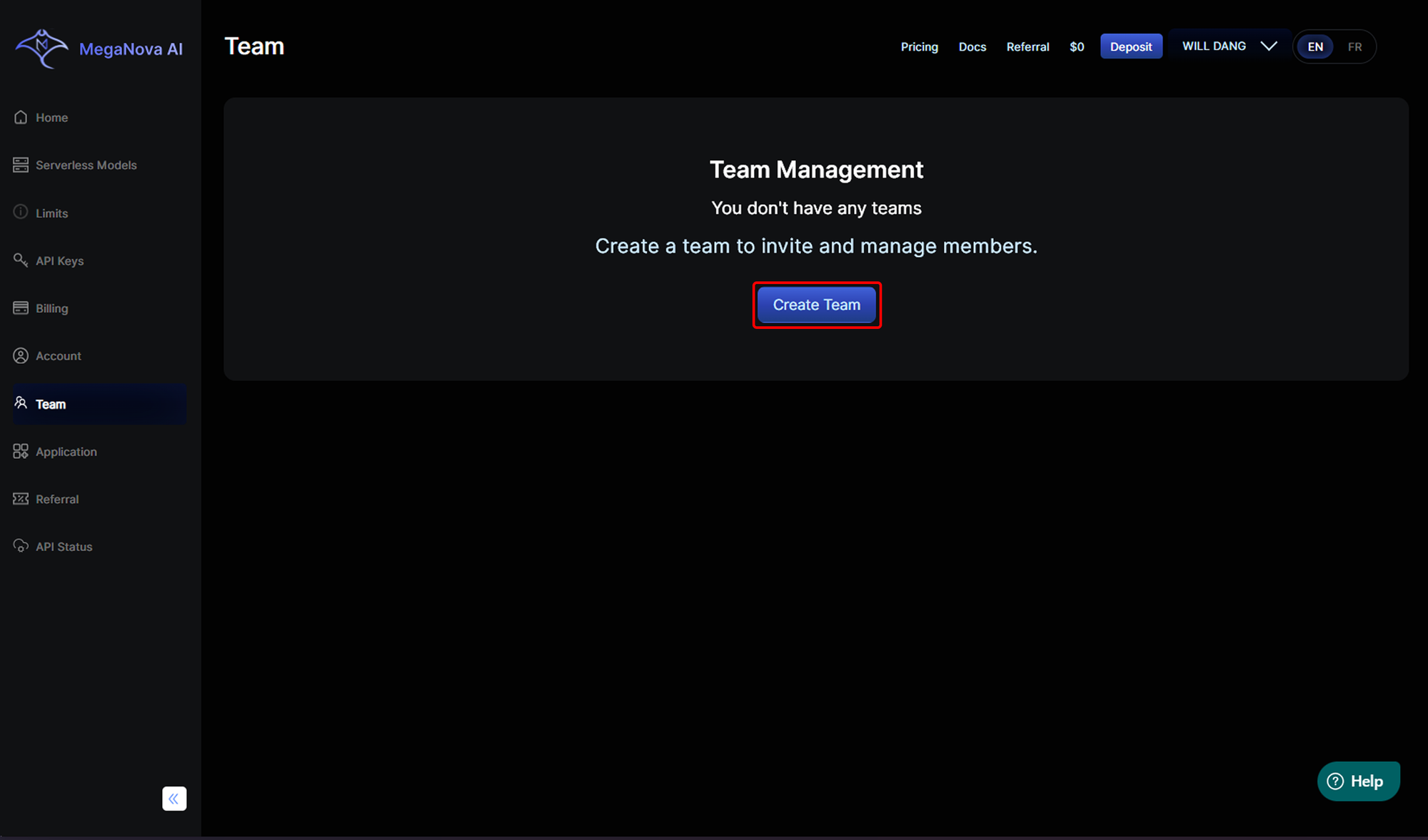Expand the WILL DANG user dropdown
Image resolution: width=1428 pixels, height=840 pixels.
click(1229, 46)
